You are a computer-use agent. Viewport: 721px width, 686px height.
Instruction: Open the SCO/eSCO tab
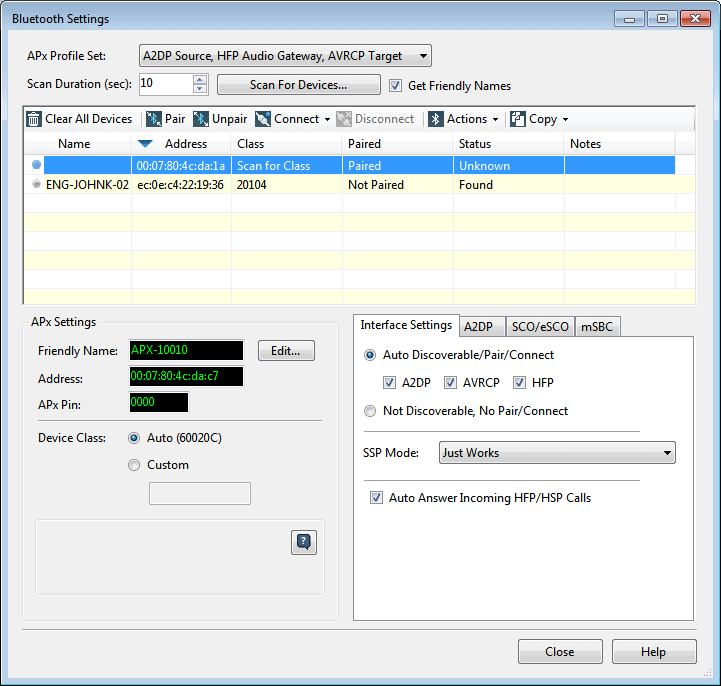point(538,326)
